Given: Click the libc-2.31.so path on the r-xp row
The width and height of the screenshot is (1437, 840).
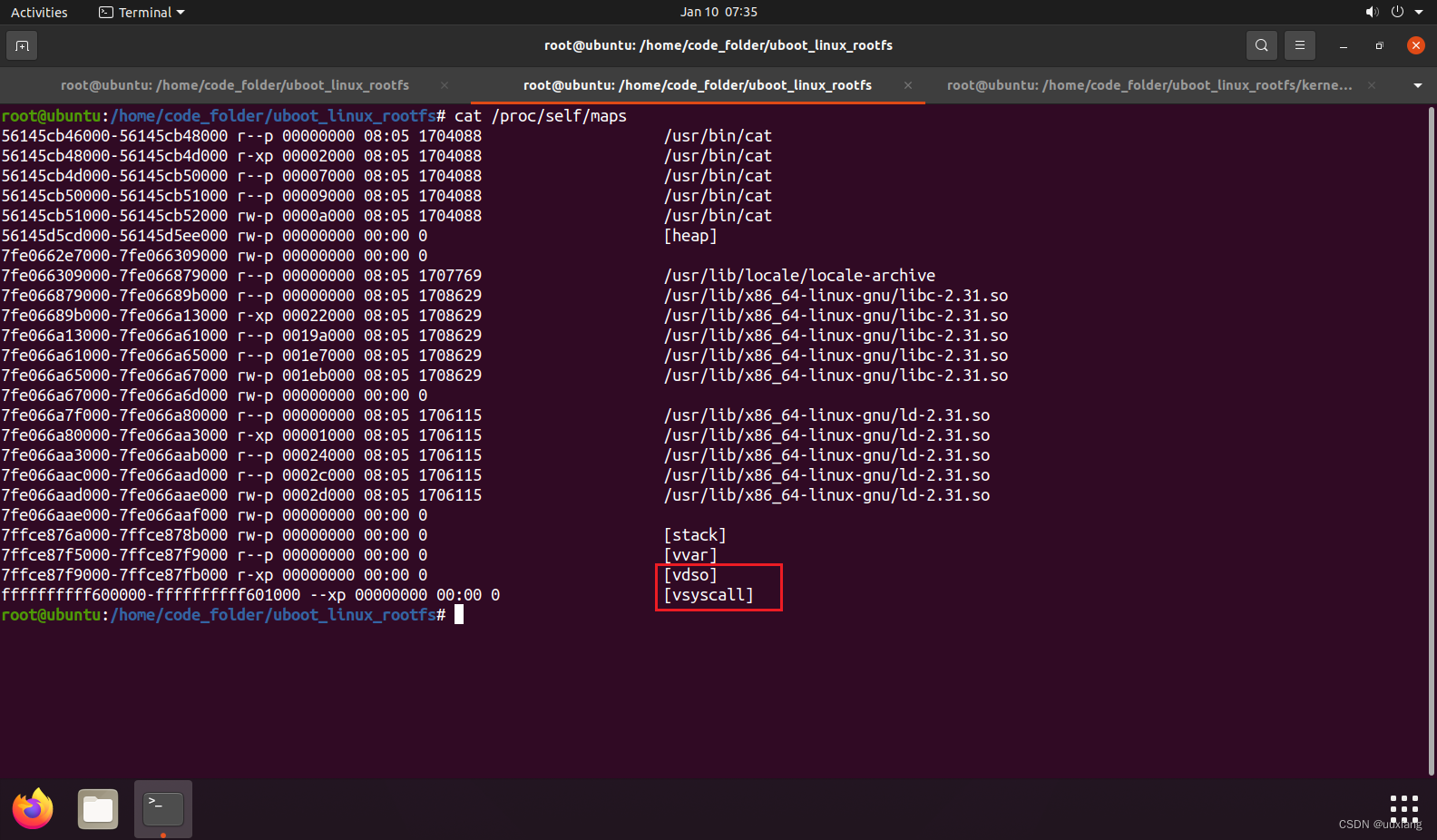Looking at the screenshot, I should (836, 316).
